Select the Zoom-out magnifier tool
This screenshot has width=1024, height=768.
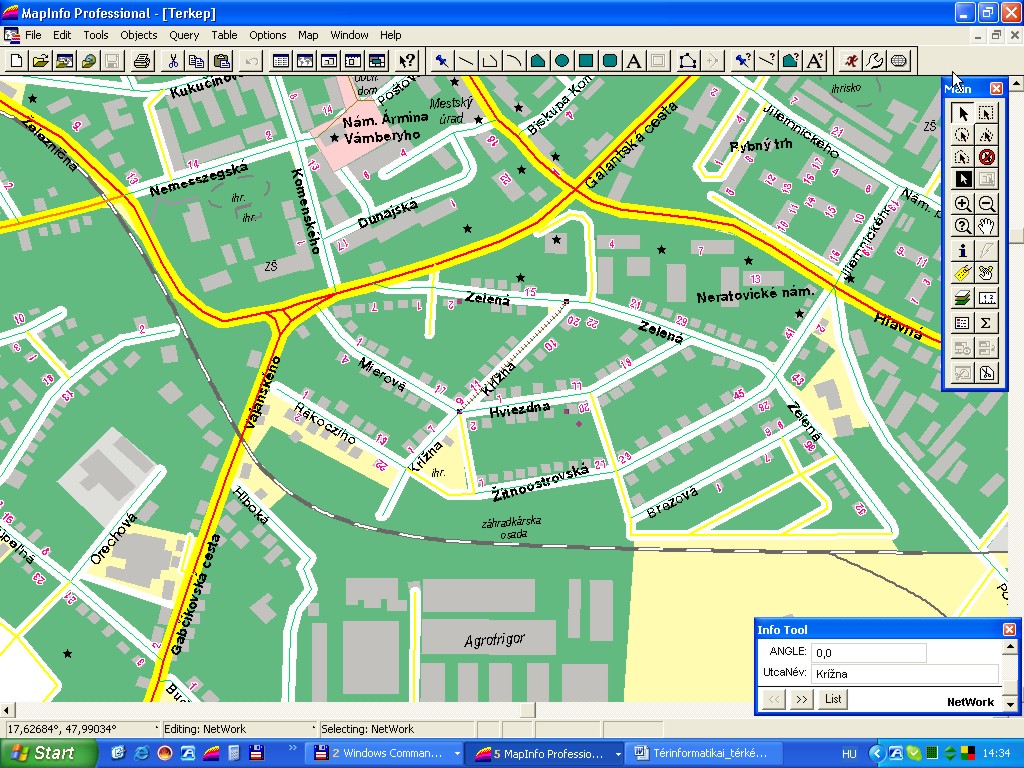point(986,203)
